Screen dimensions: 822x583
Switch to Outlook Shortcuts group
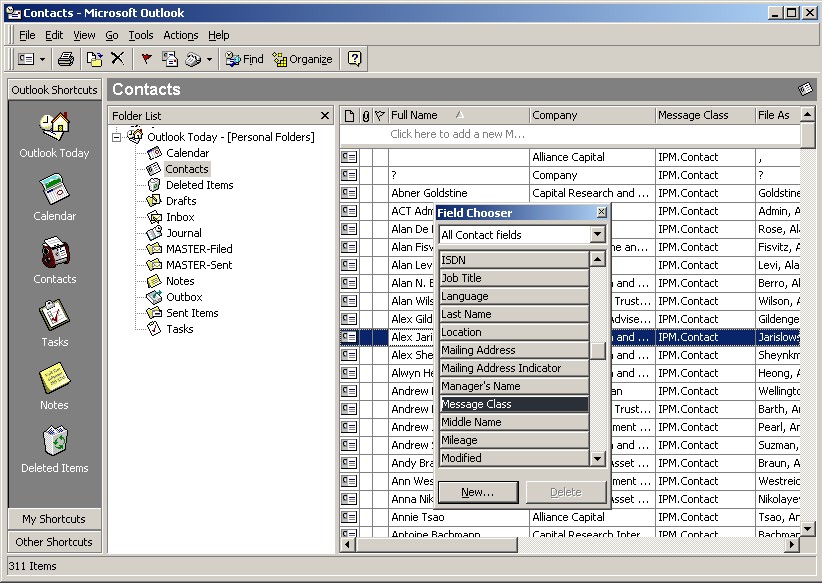55,90
